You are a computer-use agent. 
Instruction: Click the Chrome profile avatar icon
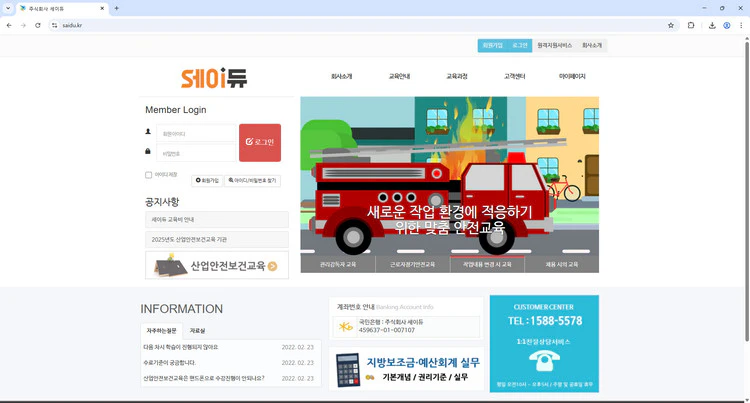pos(727,25)
